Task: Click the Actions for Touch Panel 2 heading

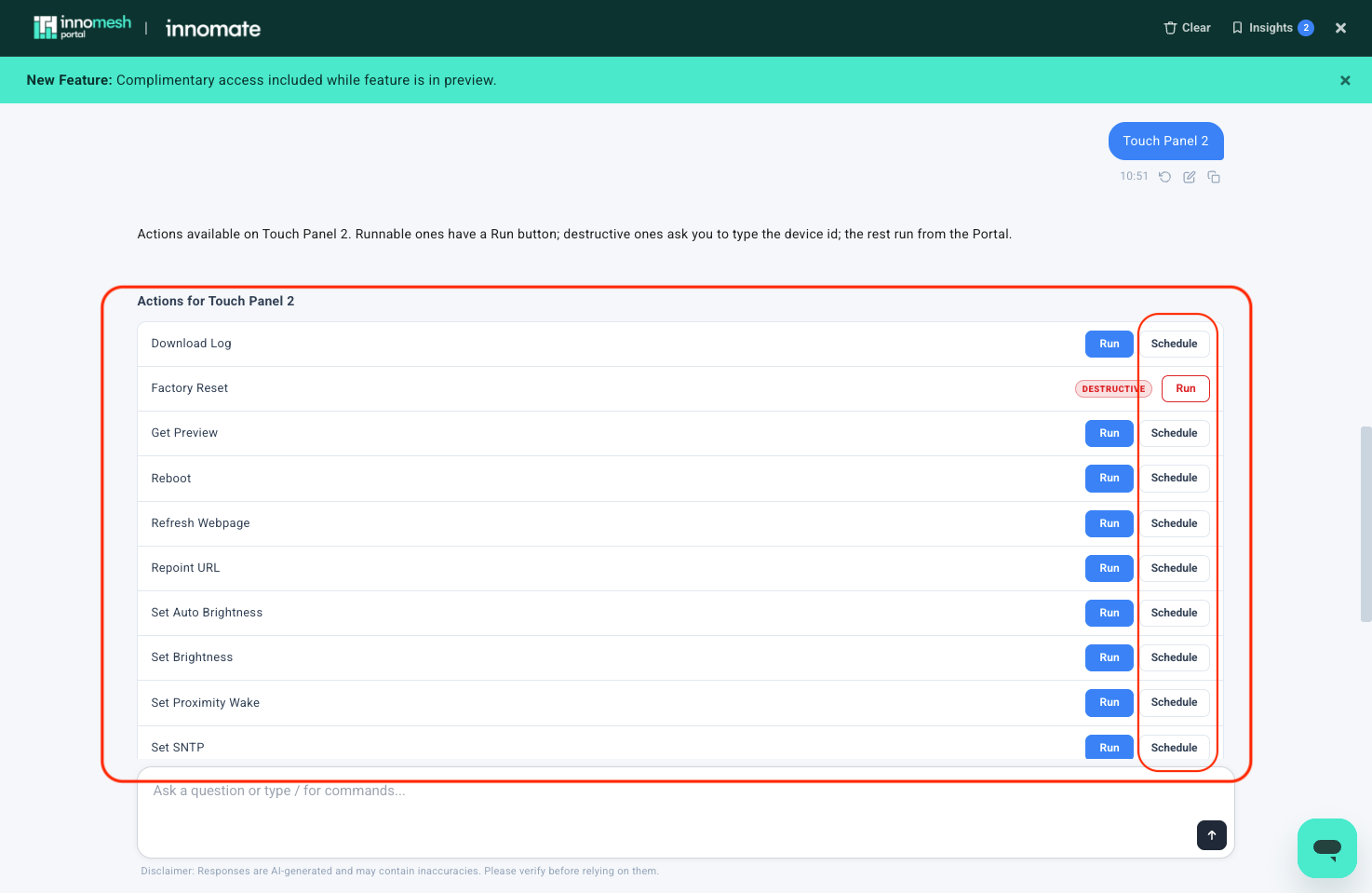Action: (216, 301)
